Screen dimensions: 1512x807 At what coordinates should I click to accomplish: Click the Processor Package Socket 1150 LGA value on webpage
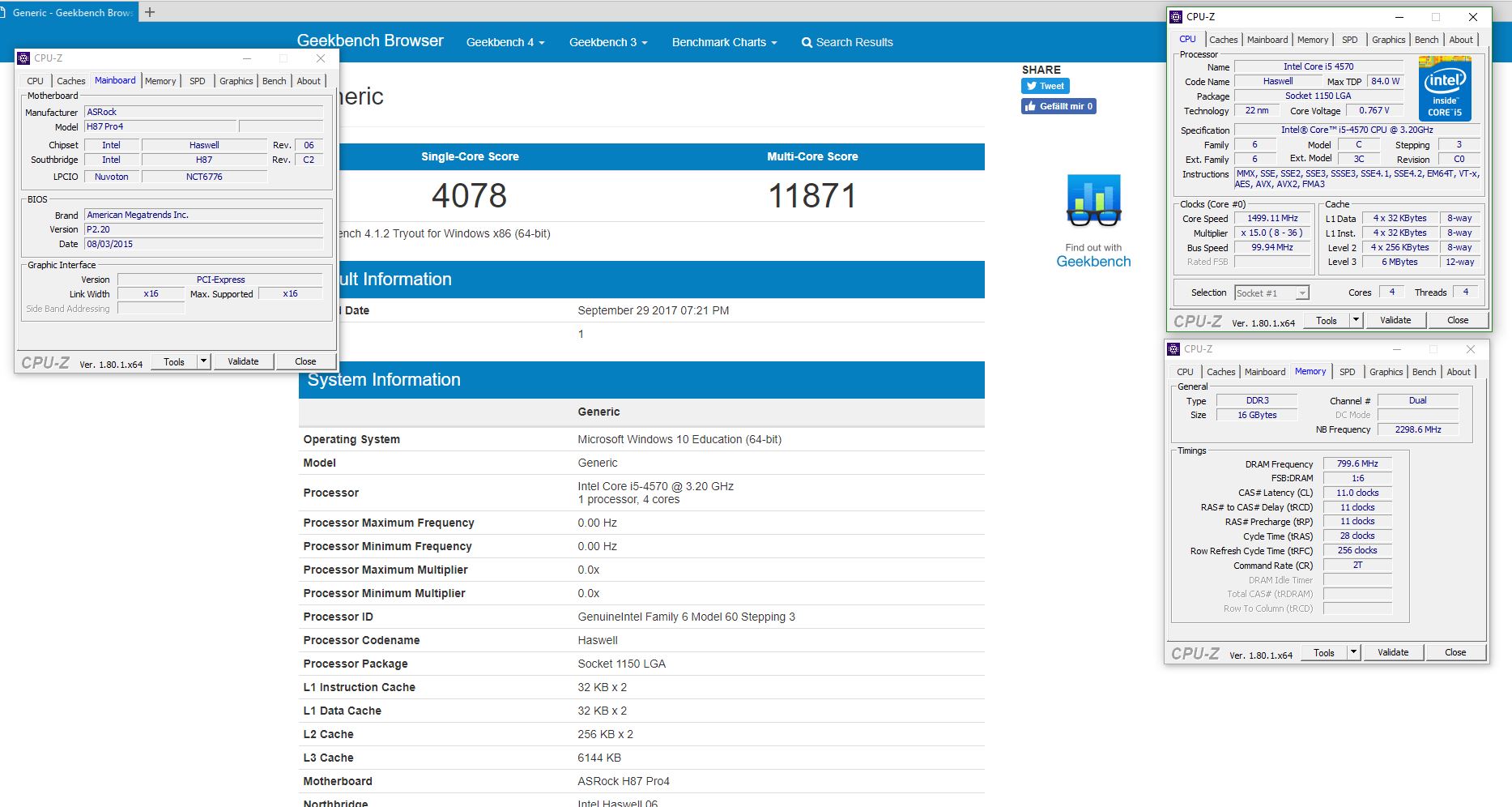pos(621,664)
